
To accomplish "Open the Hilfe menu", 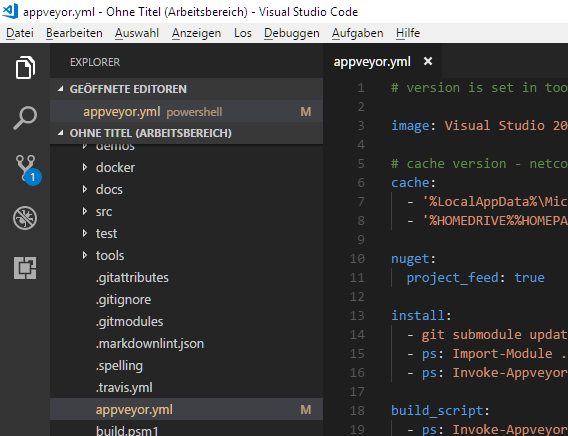I will 408,33.
